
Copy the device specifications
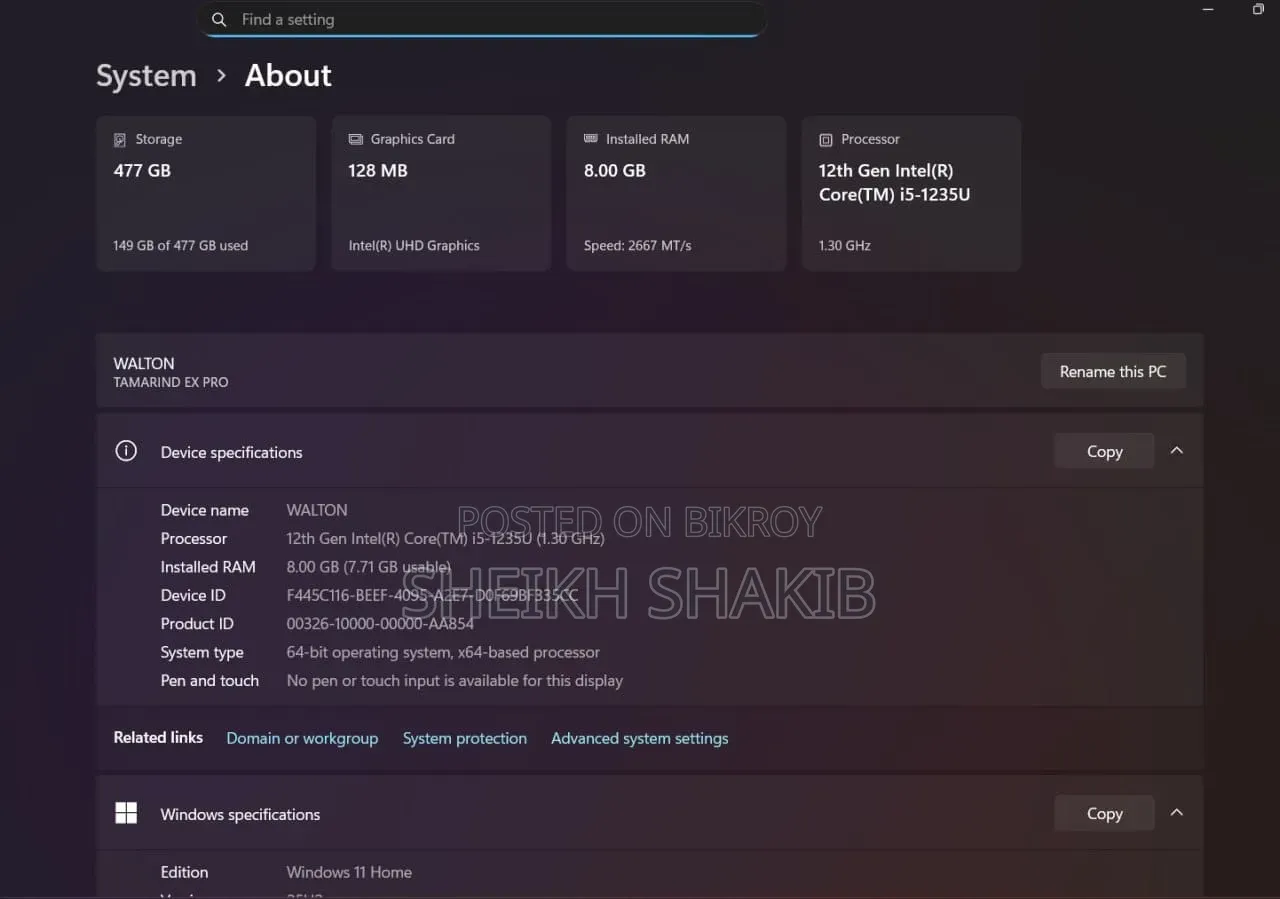(x=1104, y=451)
